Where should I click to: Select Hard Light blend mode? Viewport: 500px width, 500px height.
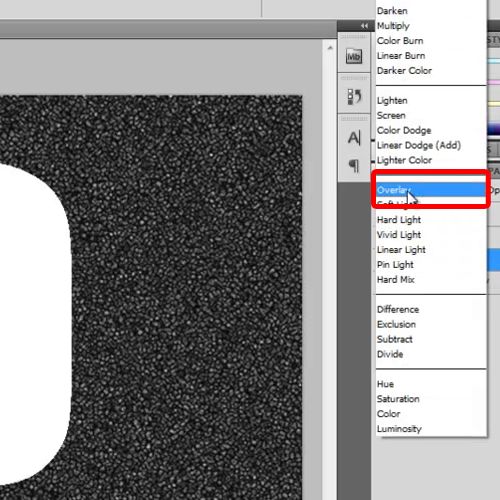click(x=399, y=220)
